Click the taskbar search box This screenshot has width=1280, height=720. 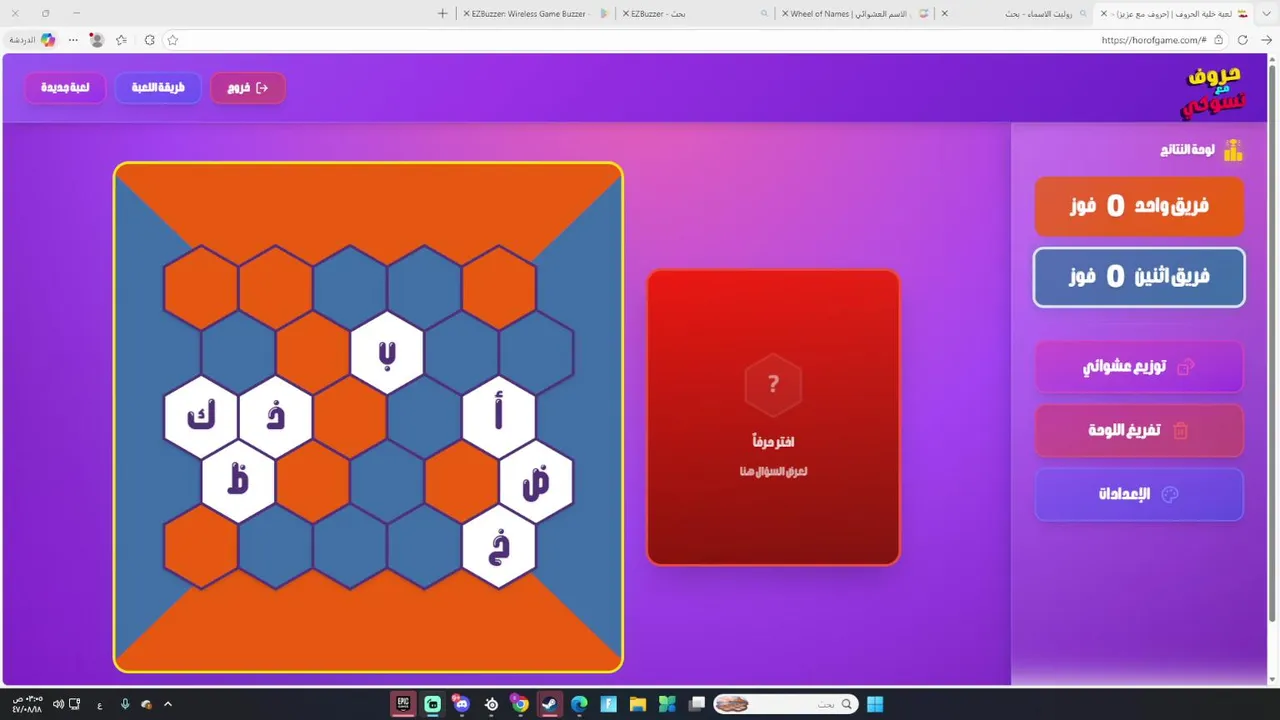click(x=785, y=704)
